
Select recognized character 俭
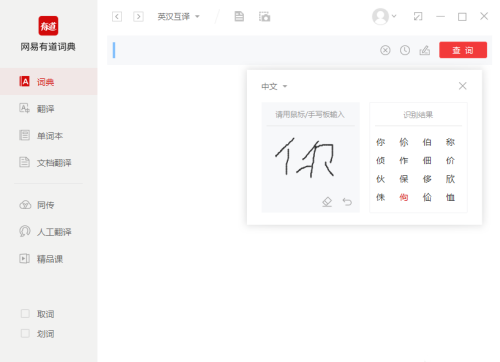427,197
